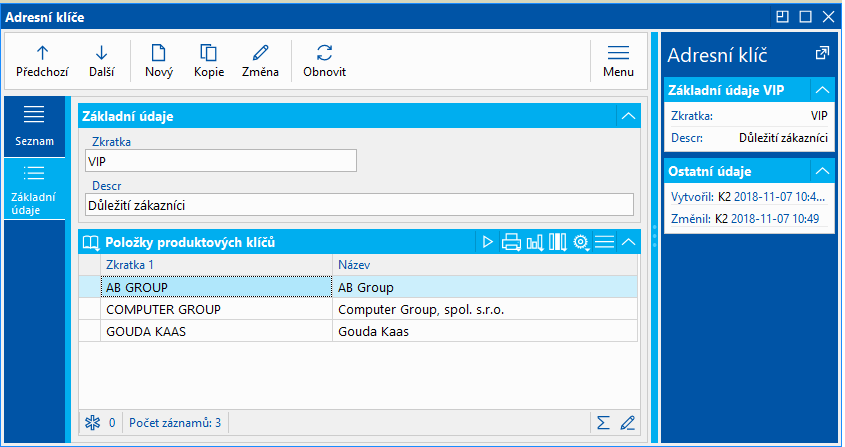Sort by Zkratka 1 column header
Screen dimensions: 845x447
pyautogui.click(x=216, y=265)
